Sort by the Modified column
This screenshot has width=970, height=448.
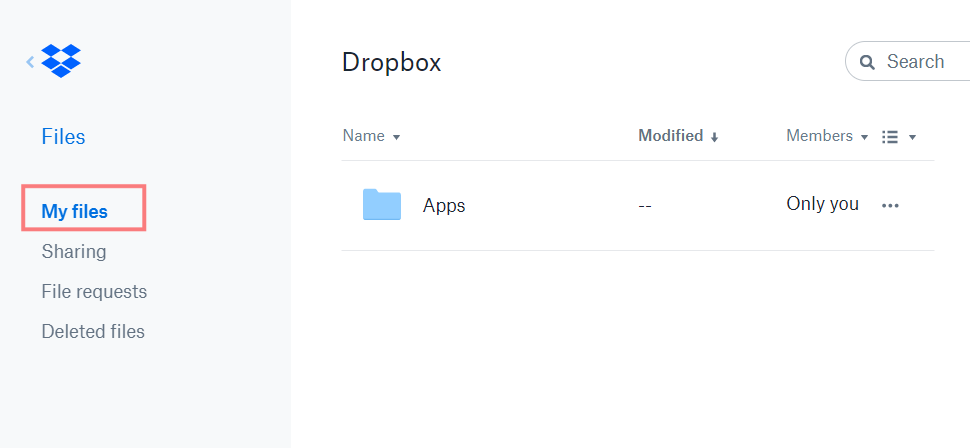[x=678, y=136]
